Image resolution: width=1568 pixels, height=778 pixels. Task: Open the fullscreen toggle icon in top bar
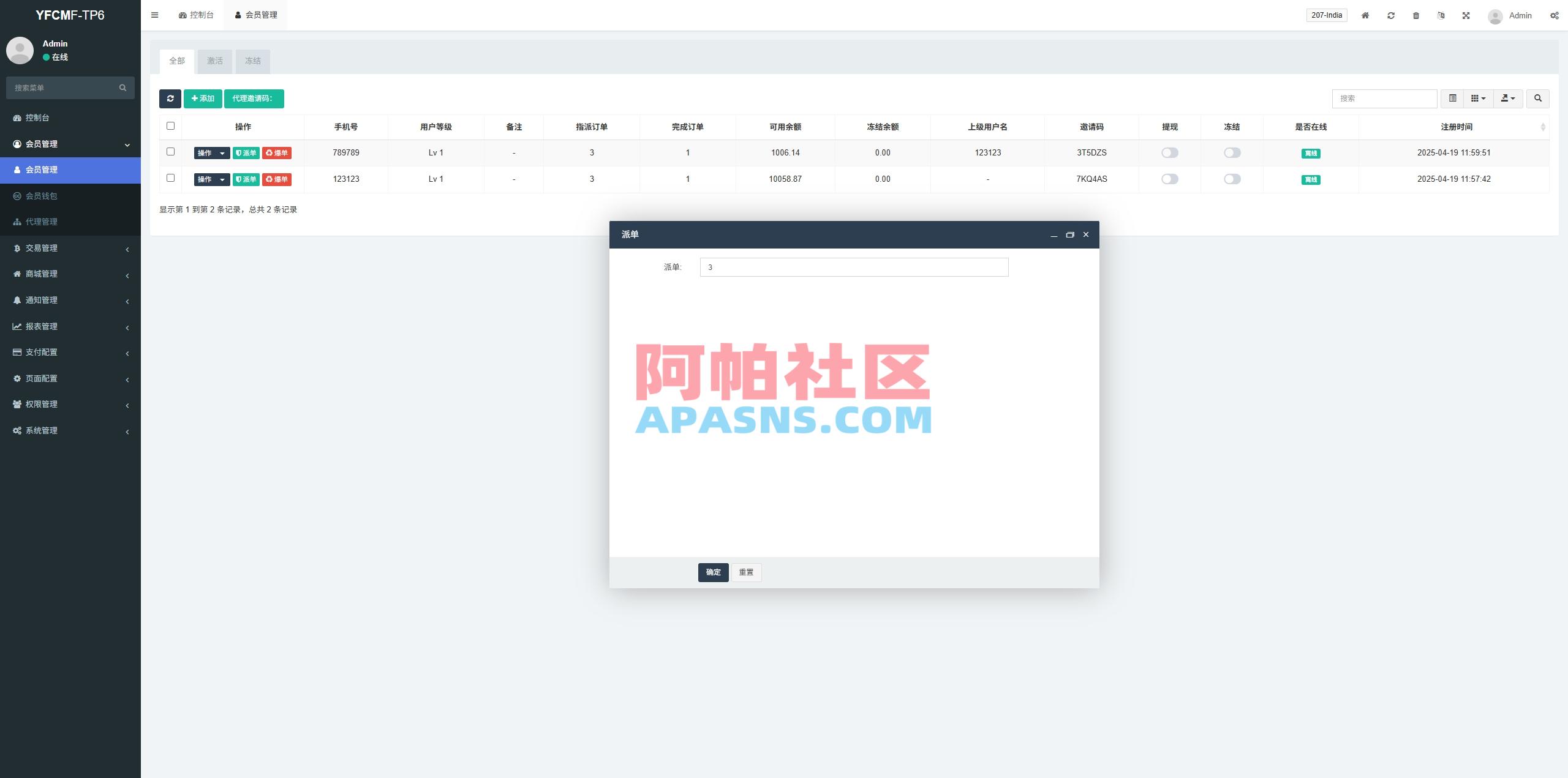[x=1465, y=15]
